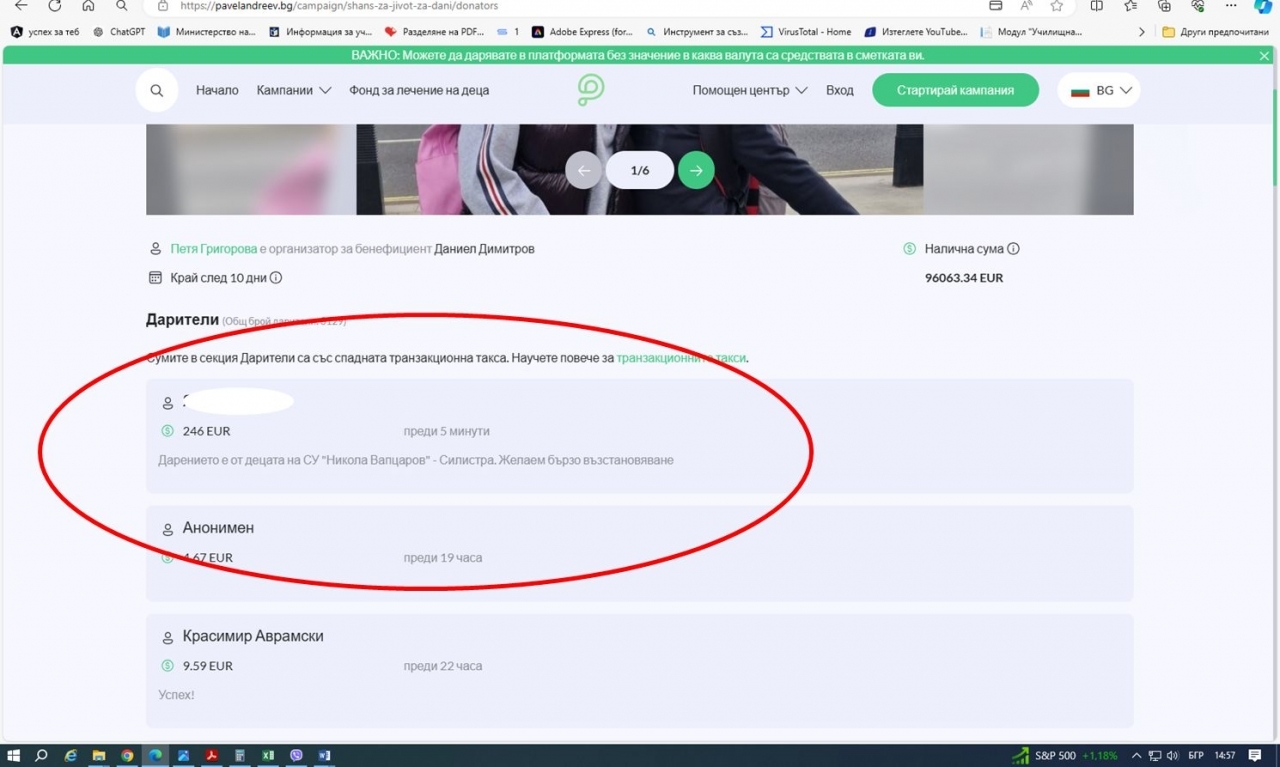This screenshot has width=1280, height=767.
Task: Open Copilot icon in browser toolbar
Action: pyautogui.click(x=1262, y=6)
